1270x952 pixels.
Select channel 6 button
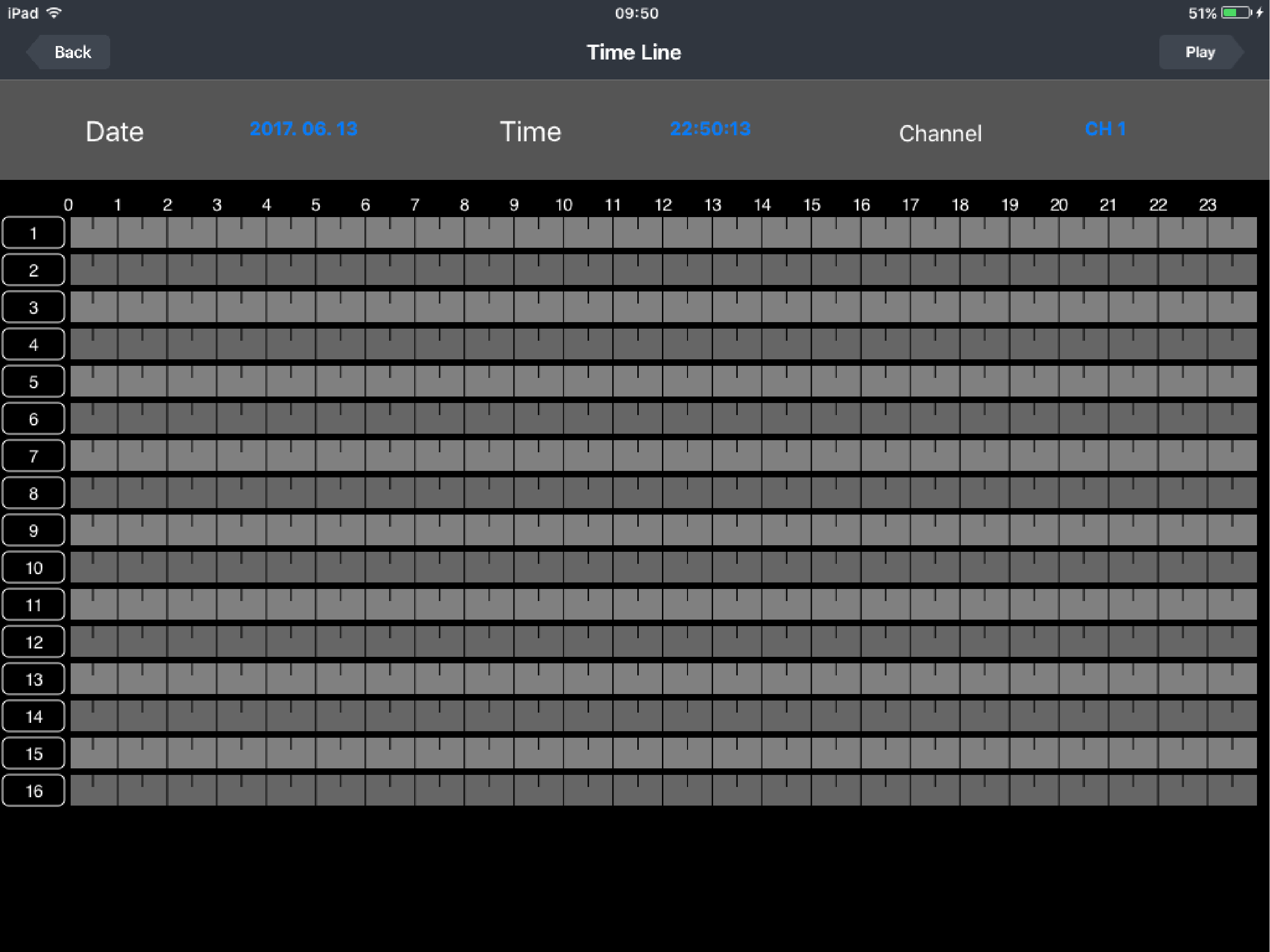[33, 418]
